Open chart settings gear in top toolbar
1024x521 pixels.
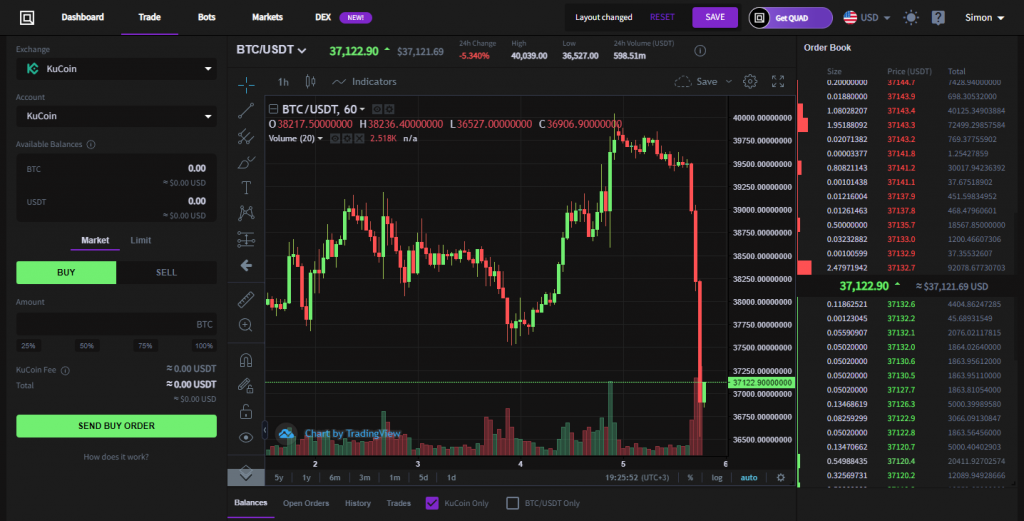[x=750, y=82]
